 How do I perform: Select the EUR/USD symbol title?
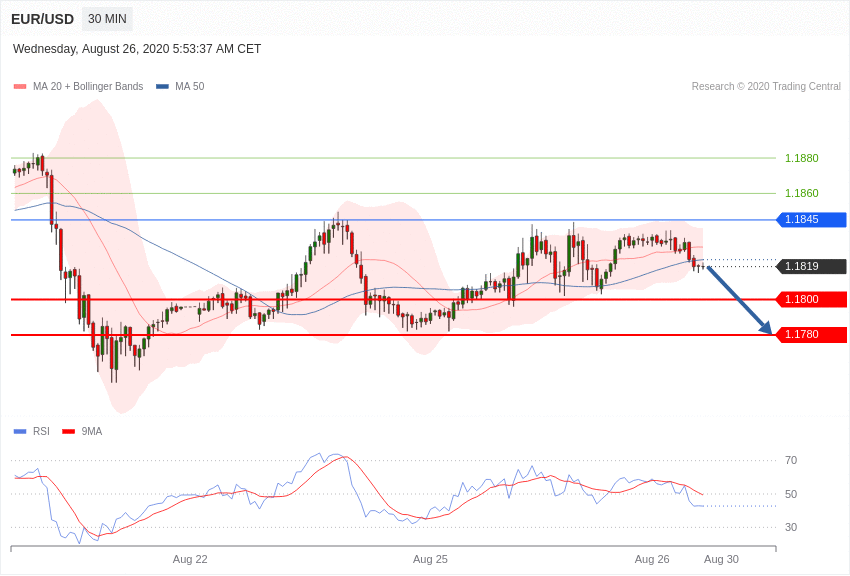click(x=42, y=19)
